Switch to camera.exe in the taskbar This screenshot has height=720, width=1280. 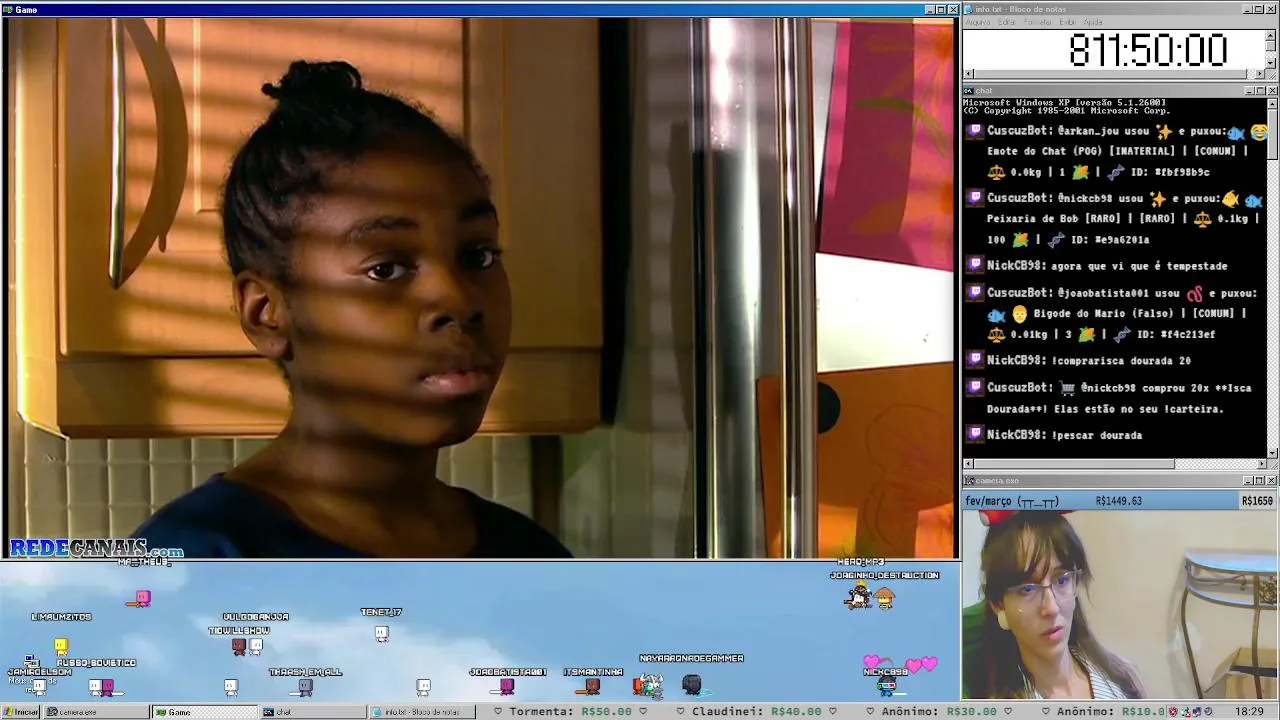(96, 712)
